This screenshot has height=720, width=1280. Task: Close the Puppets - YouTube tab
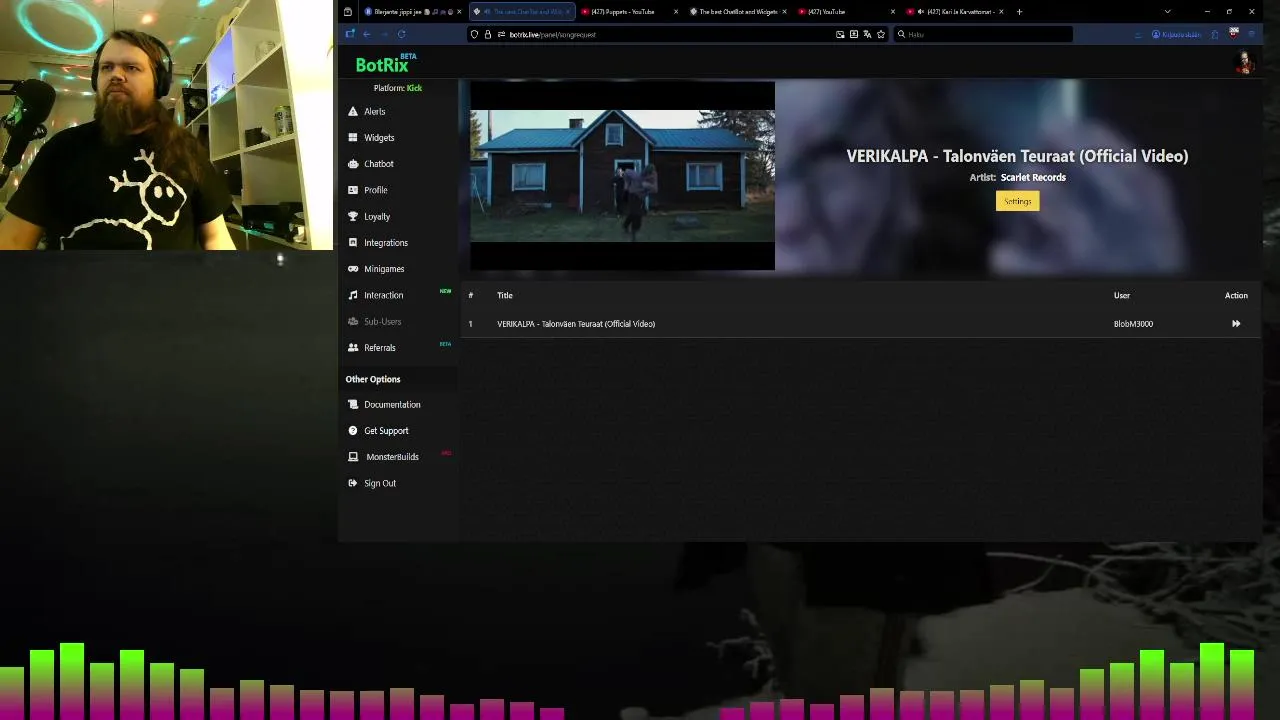coord(676,12)
